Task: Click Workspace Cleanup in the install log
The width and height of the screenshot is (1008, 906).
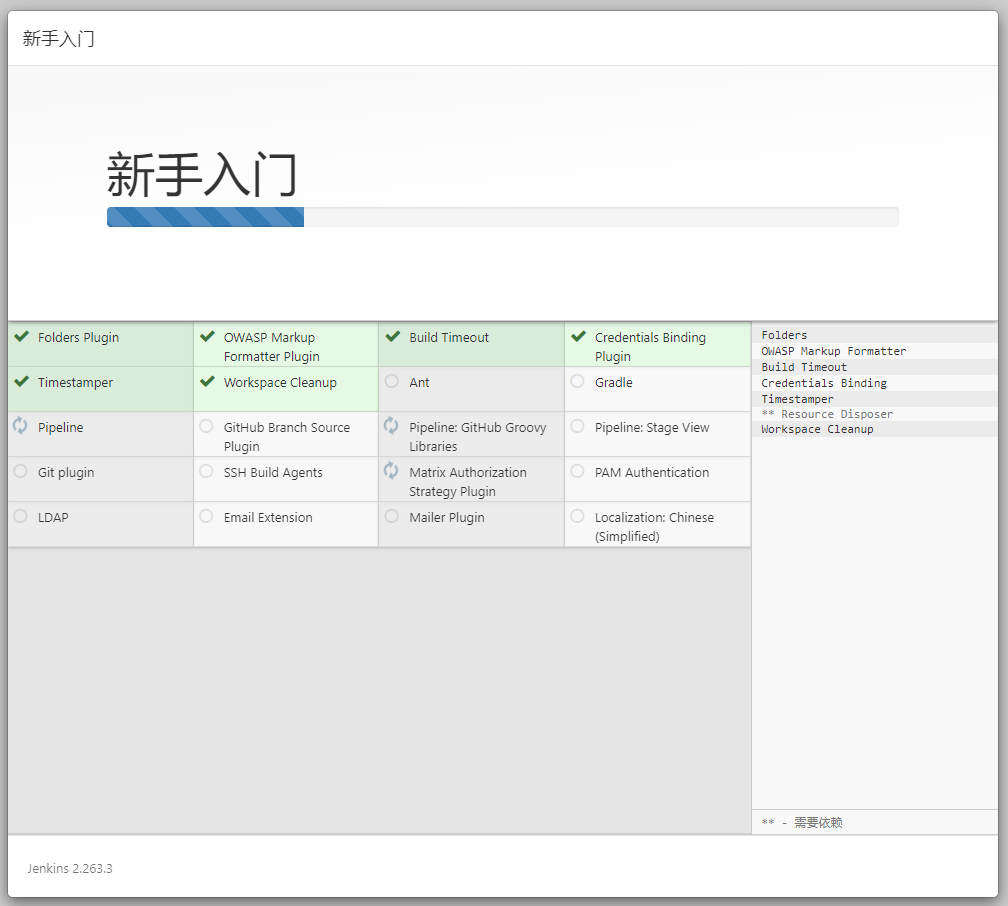Action: [817, 430]
